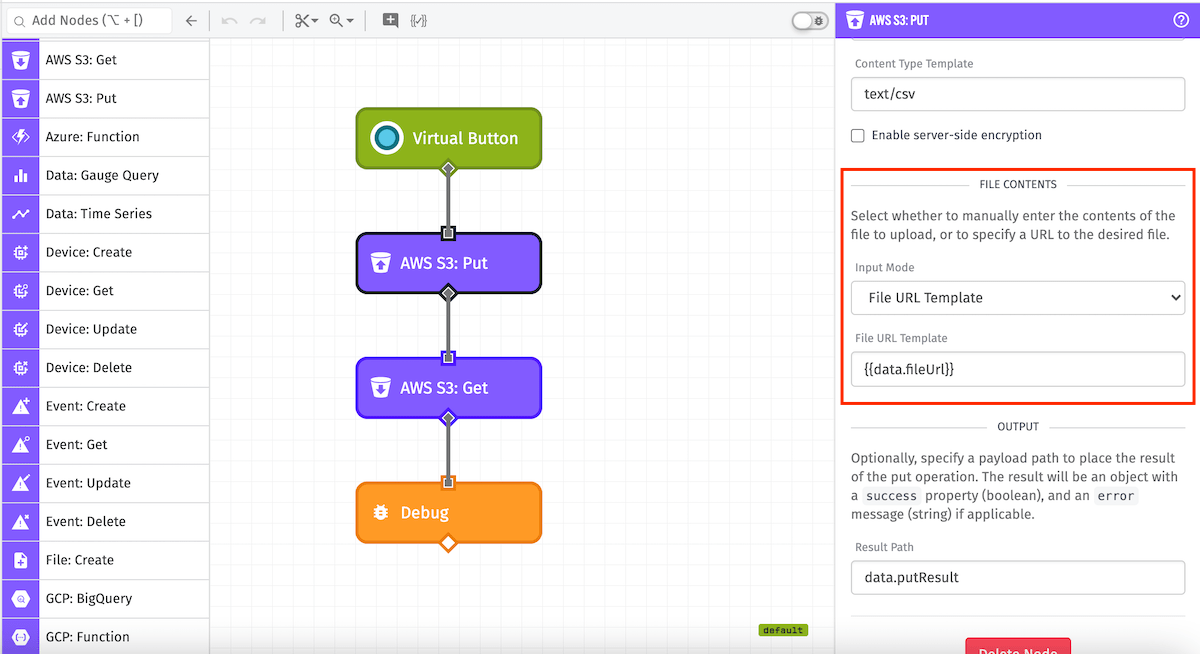Choose the Azure: Function palette node

click(x=105, y=137)
